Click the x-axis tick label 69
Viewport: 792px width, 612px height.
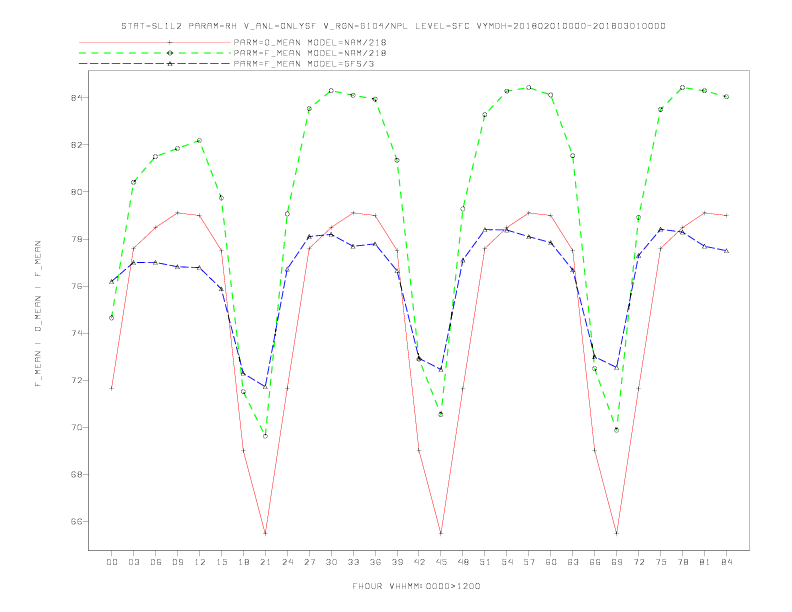[x=617, y=562]
